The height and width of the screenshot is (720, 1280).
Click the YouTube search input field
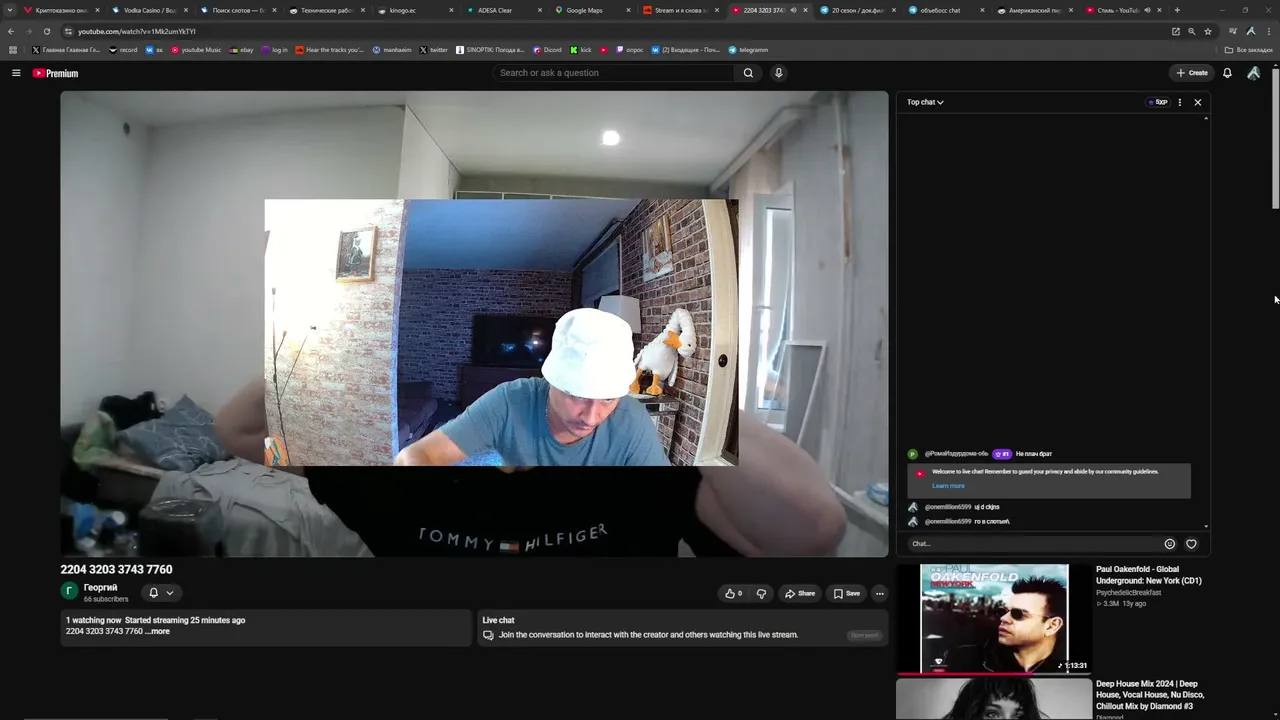click(612, 73)
